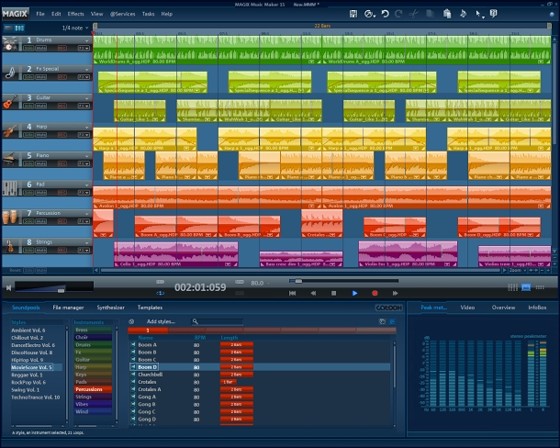This screenshot has width=560, height=448.
Task: Arm record on Fx Special track
Action: pos(62,77)
